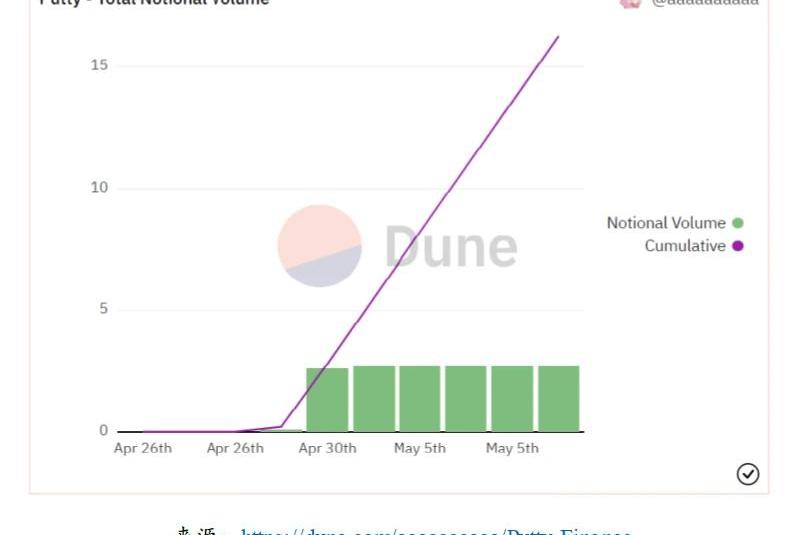Click the 0 label on y-axis
The height and width of the screenshot is (535, 795).
[103, 431]
